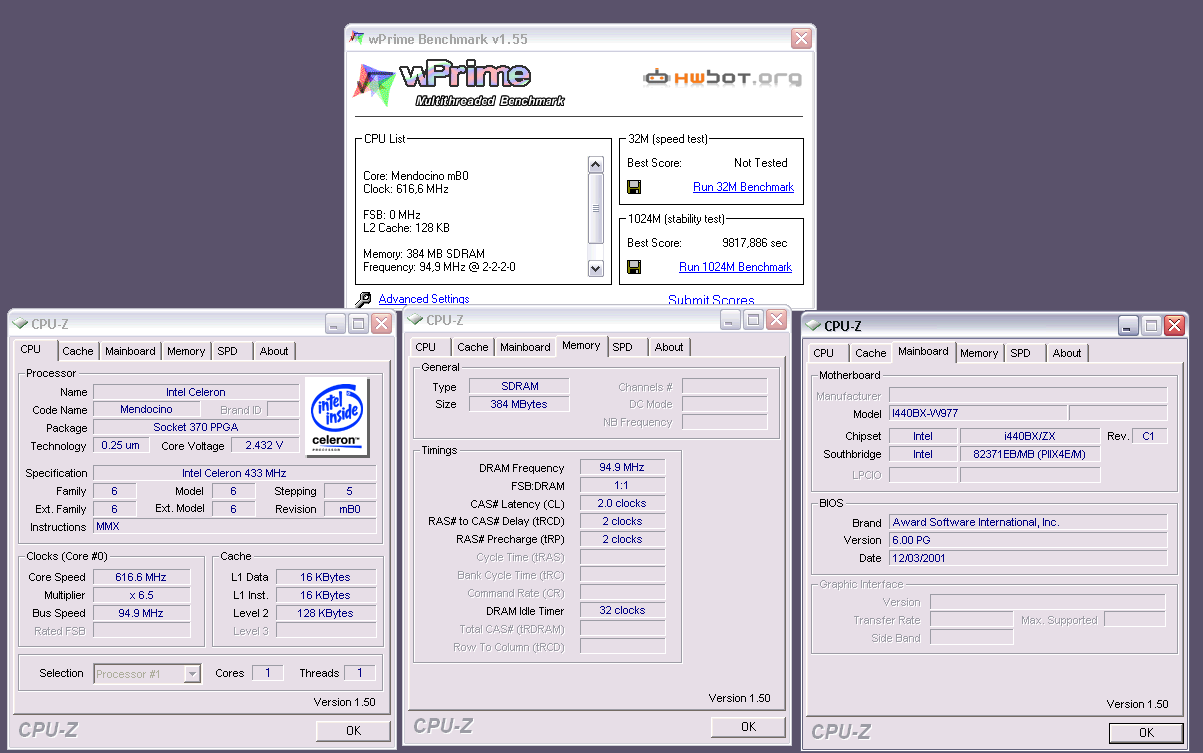Click the BIOS Brand Award Software International field
Image resolution: width=1203 pixels, height=753 pixels.
click(x=1028, y=523)
